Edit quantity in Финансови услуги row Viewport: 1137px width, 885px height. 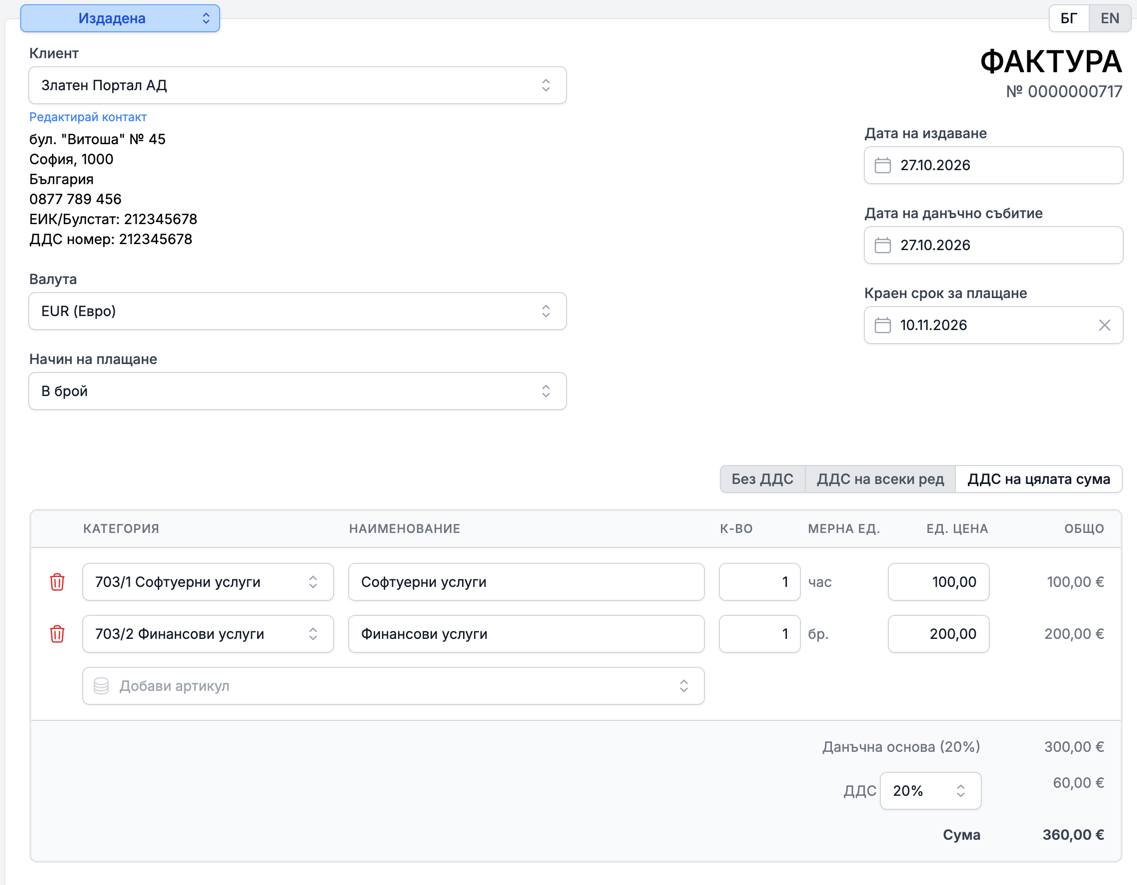pyautogui.click(x=760, y=634)
